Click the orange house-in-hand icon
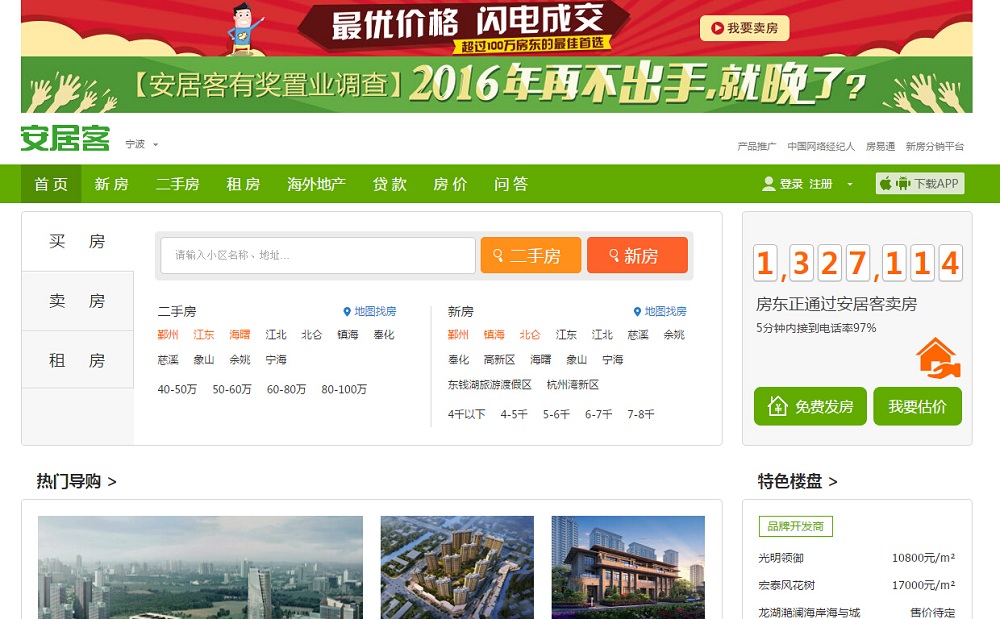The width and height of the screenshot is (1000, 619). [x=938, y=358]
